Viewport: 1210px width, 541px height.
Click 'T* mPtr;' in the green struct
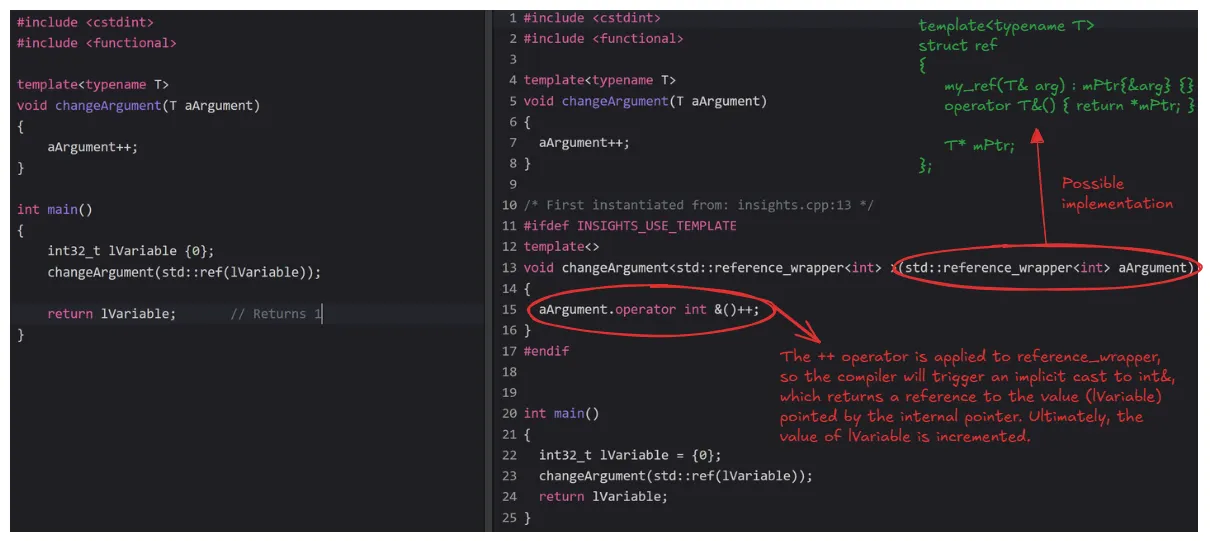(979, 146)
